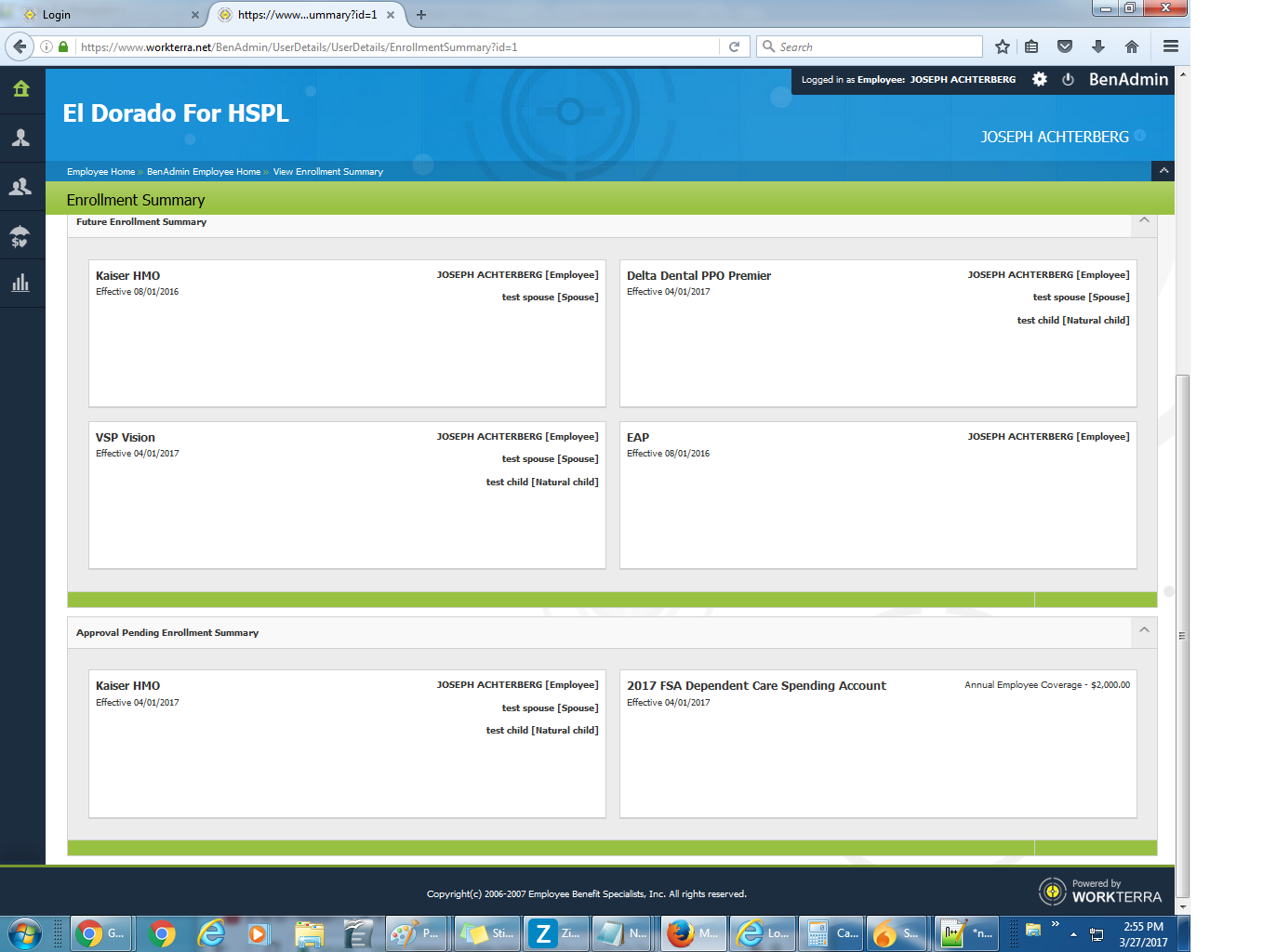The width and height of the screenshot is (1263, 952).
Task: Click Kaiser HMO title in Approval Pending section
Action: click(127, 686)
